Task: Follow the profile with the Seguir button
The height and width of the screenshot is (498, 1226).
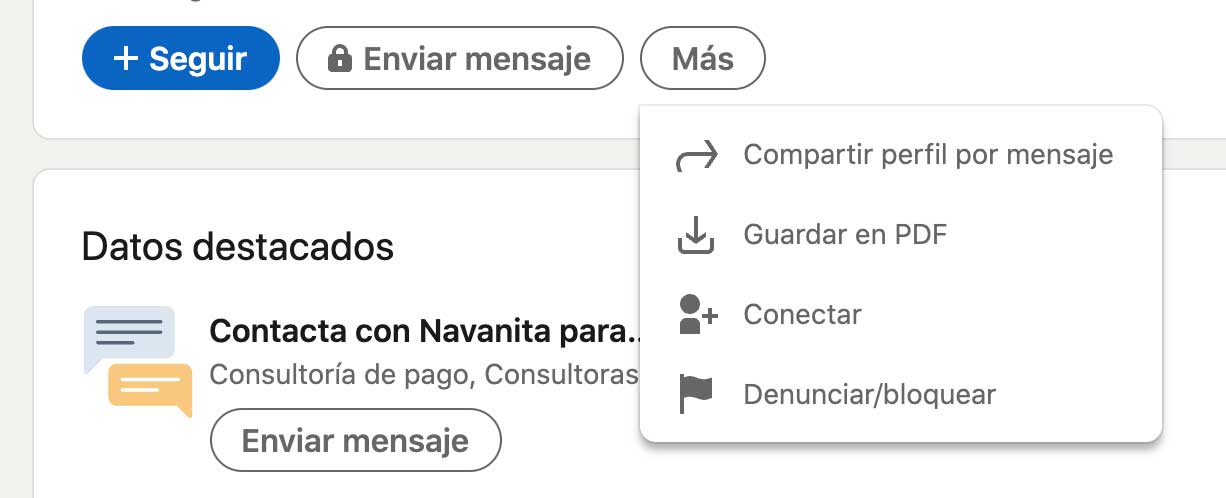Action: (180, 59)
